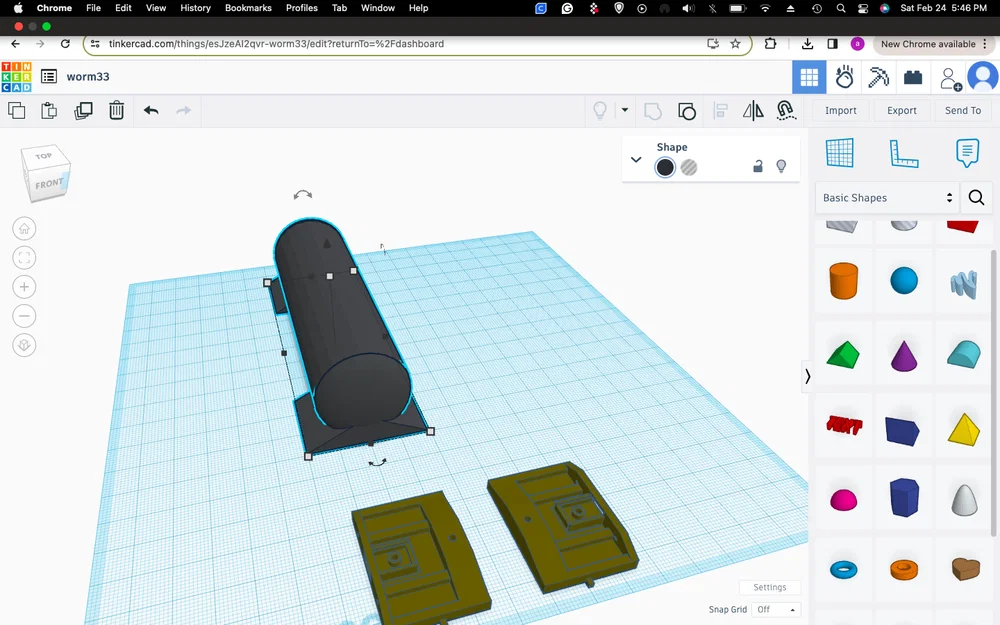Open the Profiles menu
The height and width of the screenshot is (625, 1000).
pos(302,8)
